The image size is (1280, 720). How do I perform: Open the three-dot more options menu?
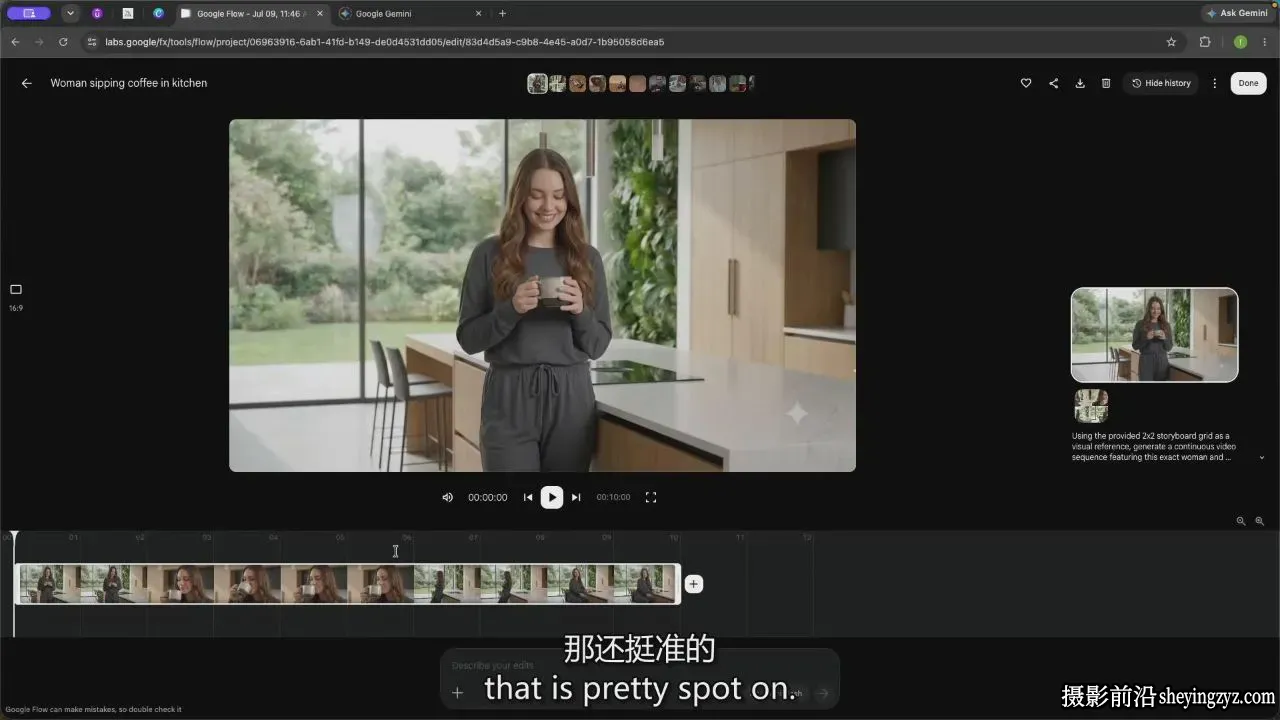[x=1215, y=83]
